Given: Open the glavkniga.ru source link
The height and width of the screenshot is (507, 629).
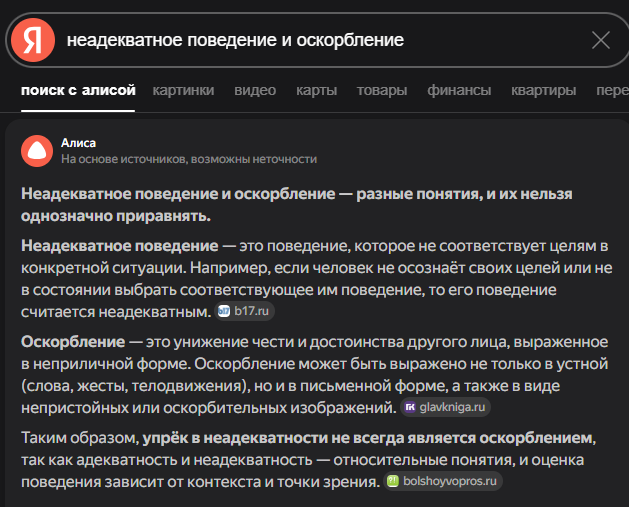Looking at the screenshot, I should click(445, 407).
